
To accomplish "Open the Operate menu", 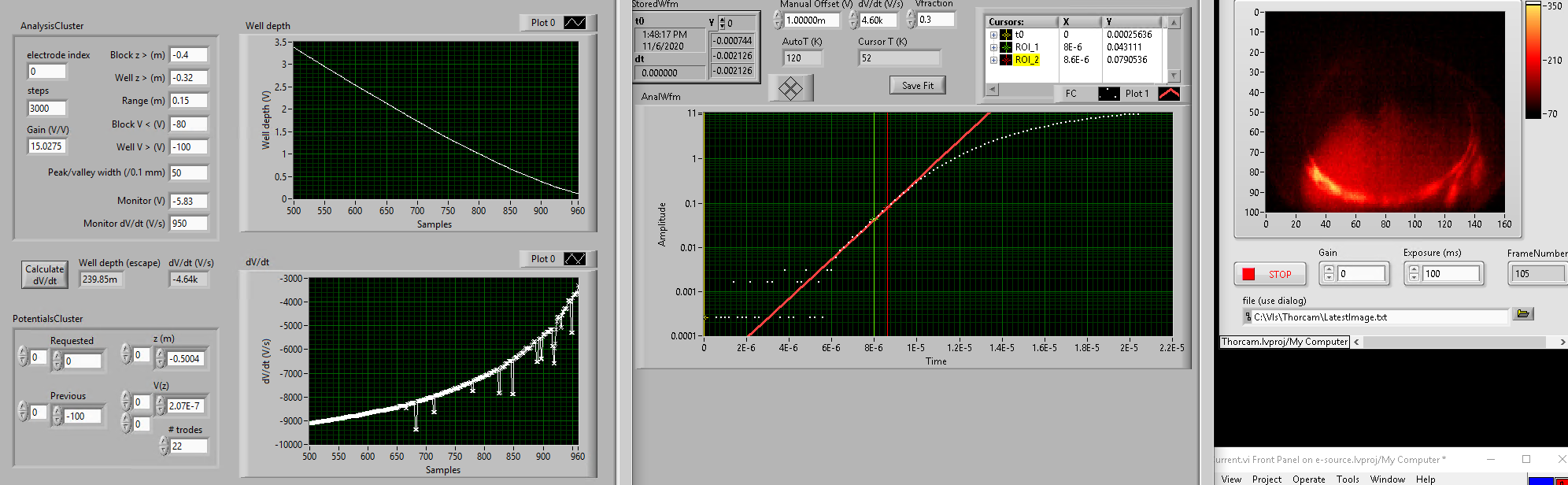I will coord(1308,479).
